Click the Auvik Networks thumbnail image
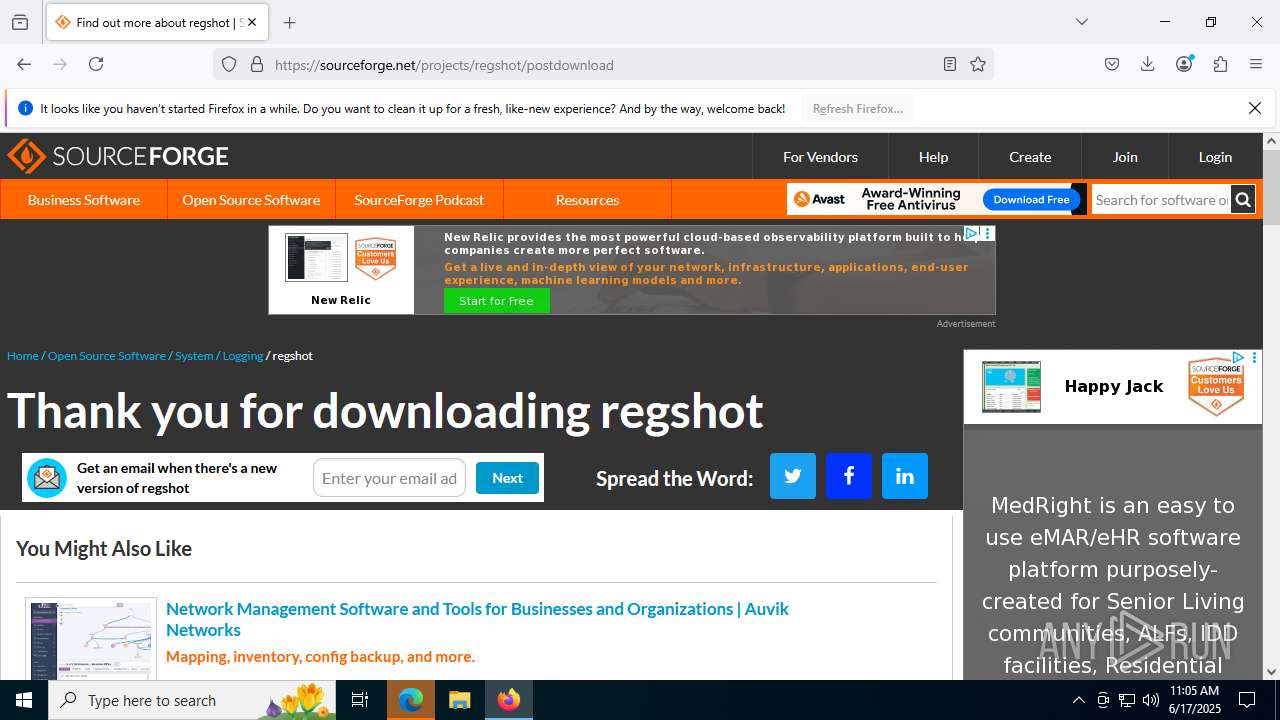 click(91, 639)
